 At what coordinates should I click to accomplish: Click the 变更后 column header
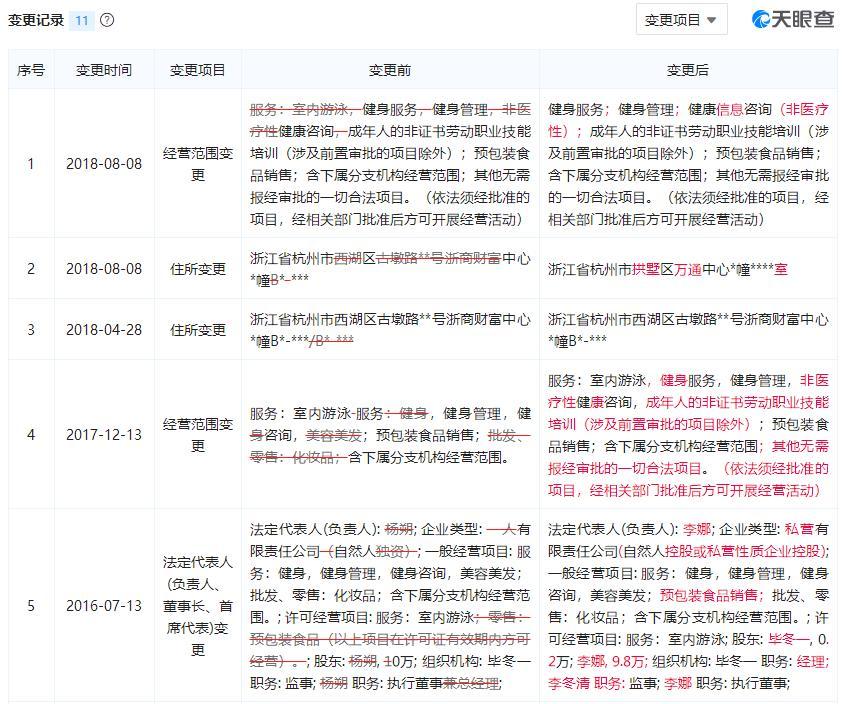coord(684,70)
